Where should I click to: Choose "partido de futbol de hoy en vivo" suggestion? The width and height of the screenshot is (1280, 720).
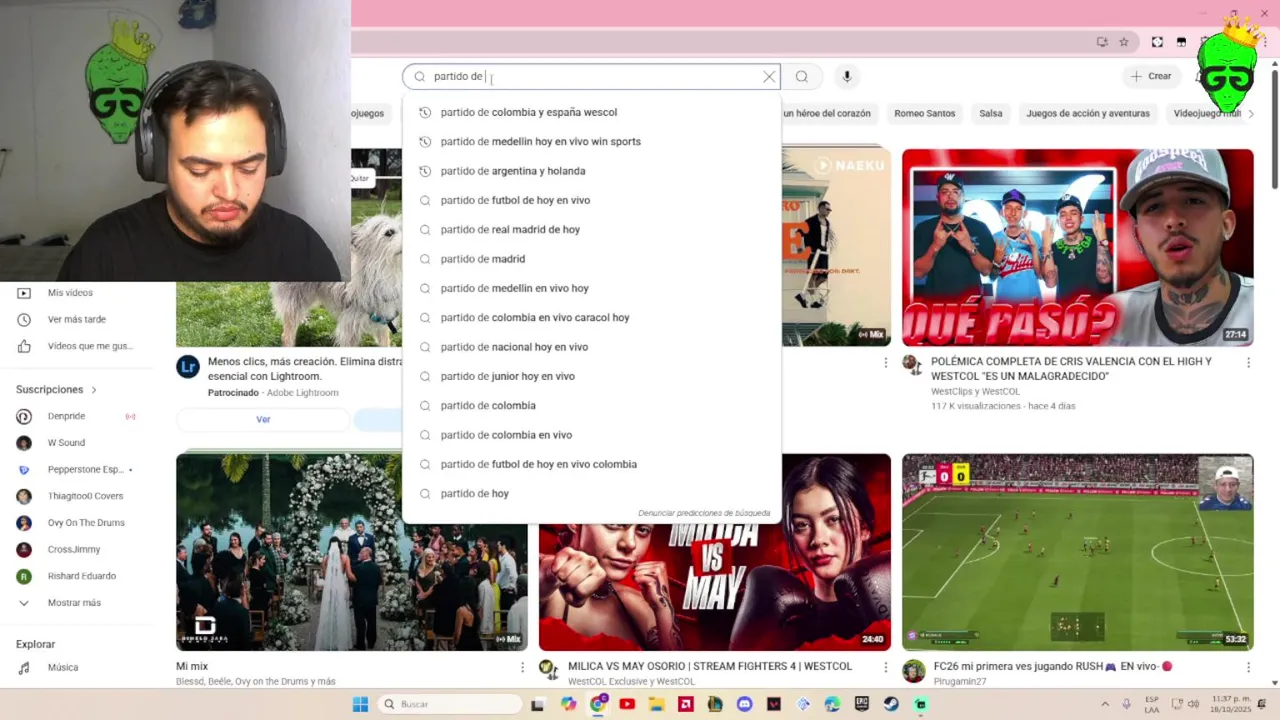pyautogui.click(x=591, y=200)
